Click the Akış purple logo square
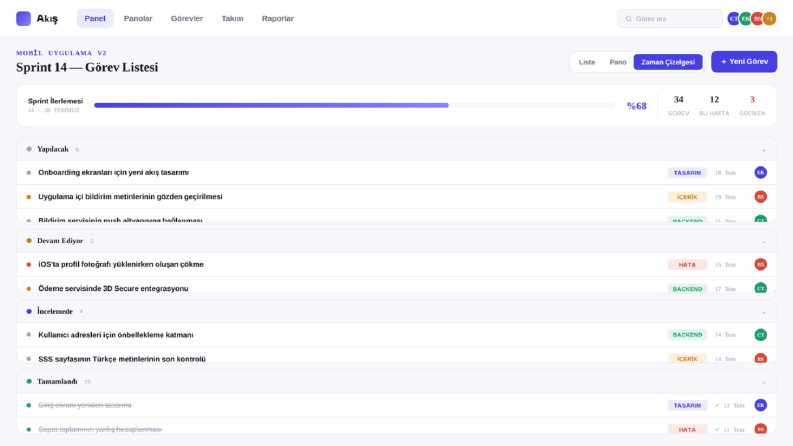Image resolution: width=793 pixels, height=446 pixels. 23,19
